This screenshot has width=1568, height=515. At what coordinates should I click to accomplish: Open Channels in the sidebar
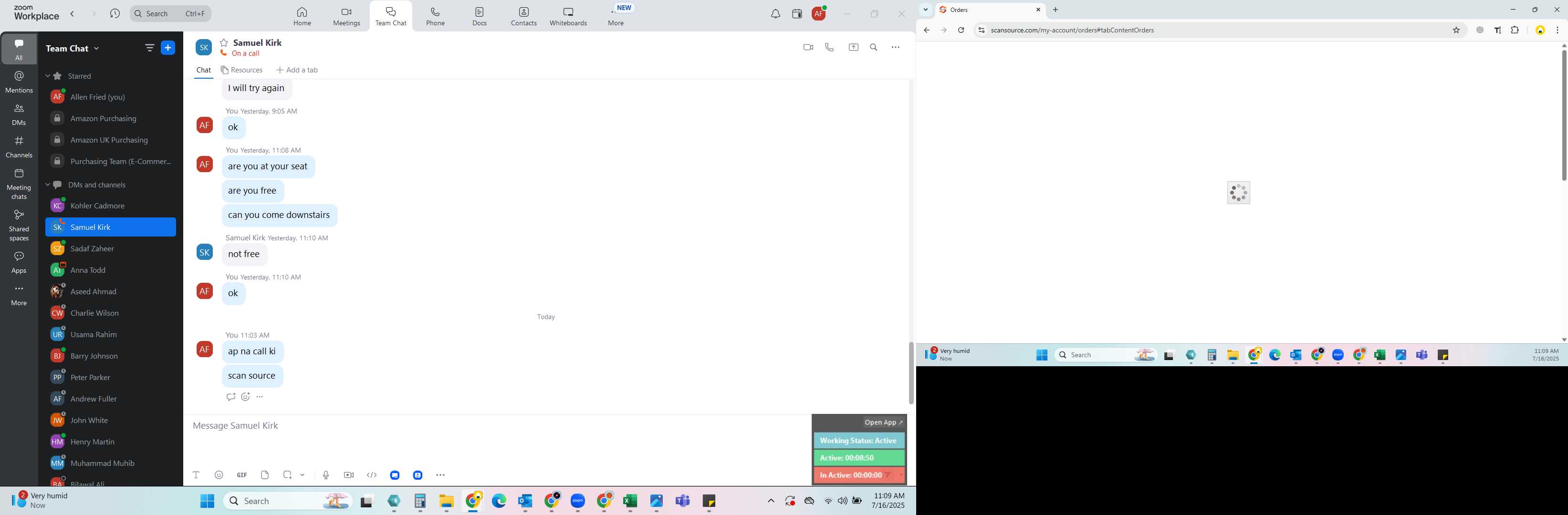(x=19, y=146)
